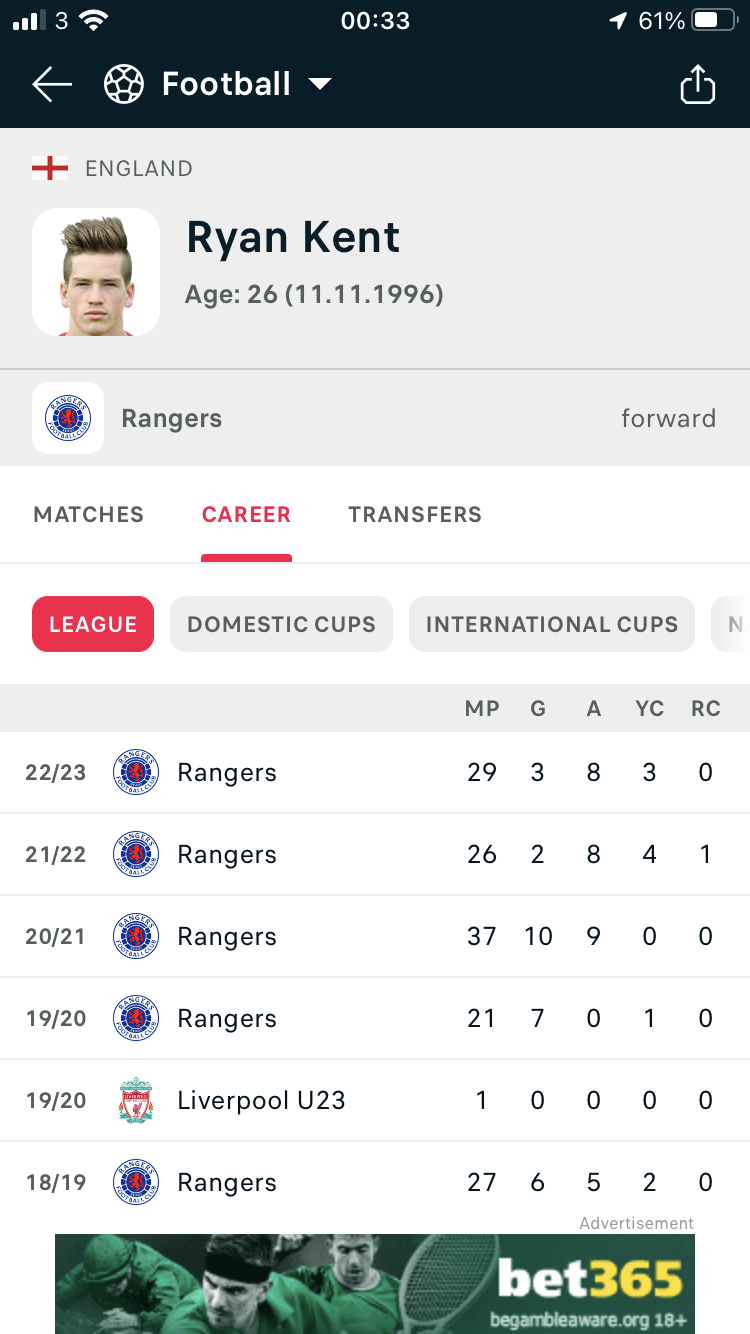Open the 20/21 Rangers season row
Screen dimensions: 750x1334
(x=375, y=937)
